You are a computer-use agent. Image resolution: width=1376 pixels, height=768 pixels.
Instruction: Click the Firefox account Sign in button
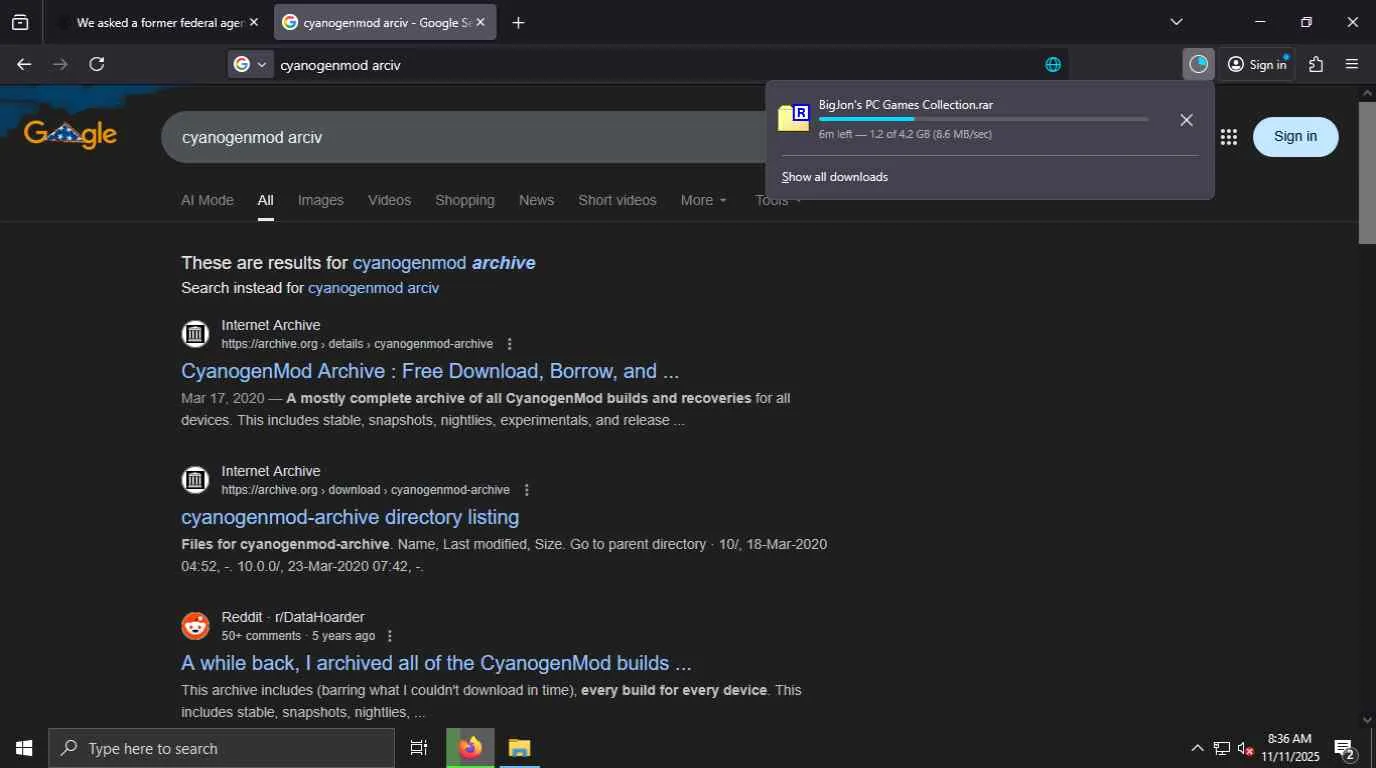(1257, 64)
